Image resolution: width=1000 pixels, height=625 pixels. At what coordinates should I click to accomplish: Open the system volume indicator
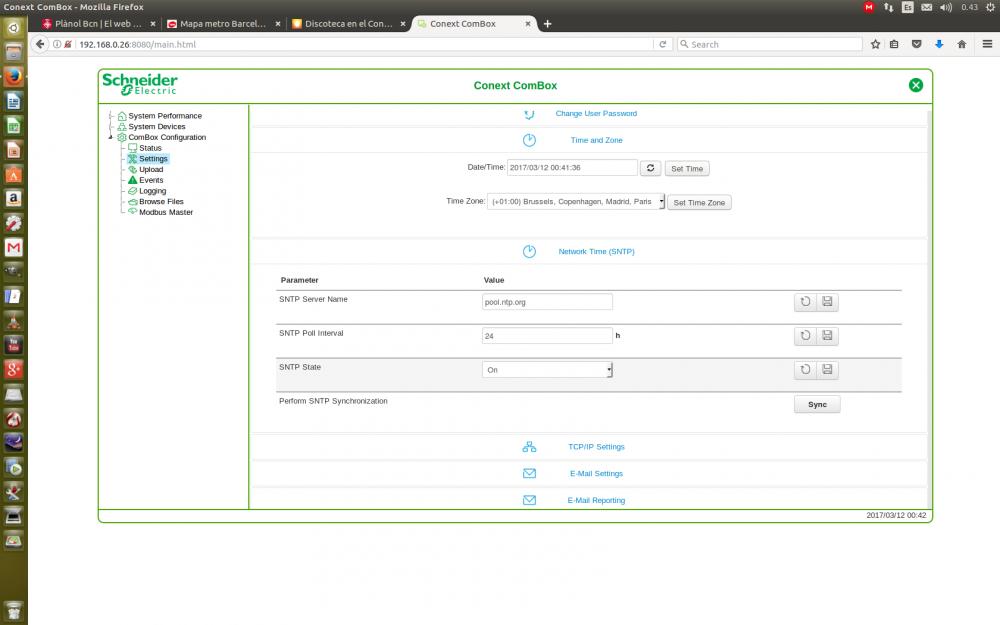pos(945,7)
